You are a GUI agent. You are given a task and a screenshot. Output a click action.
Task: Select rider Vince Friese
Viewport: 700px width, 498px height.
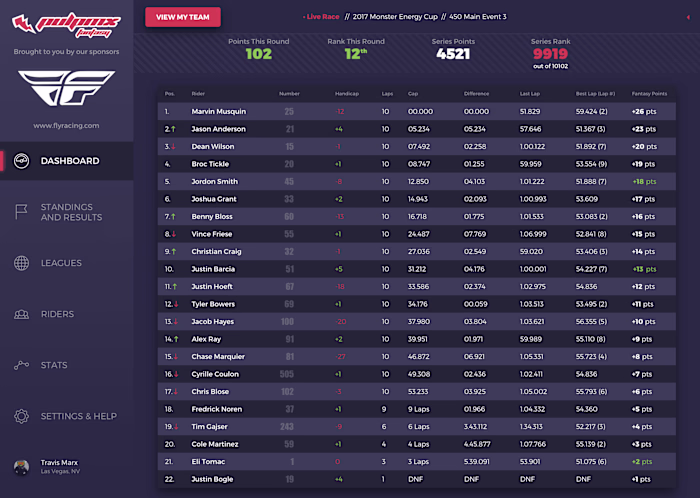[x=212, y=234]
